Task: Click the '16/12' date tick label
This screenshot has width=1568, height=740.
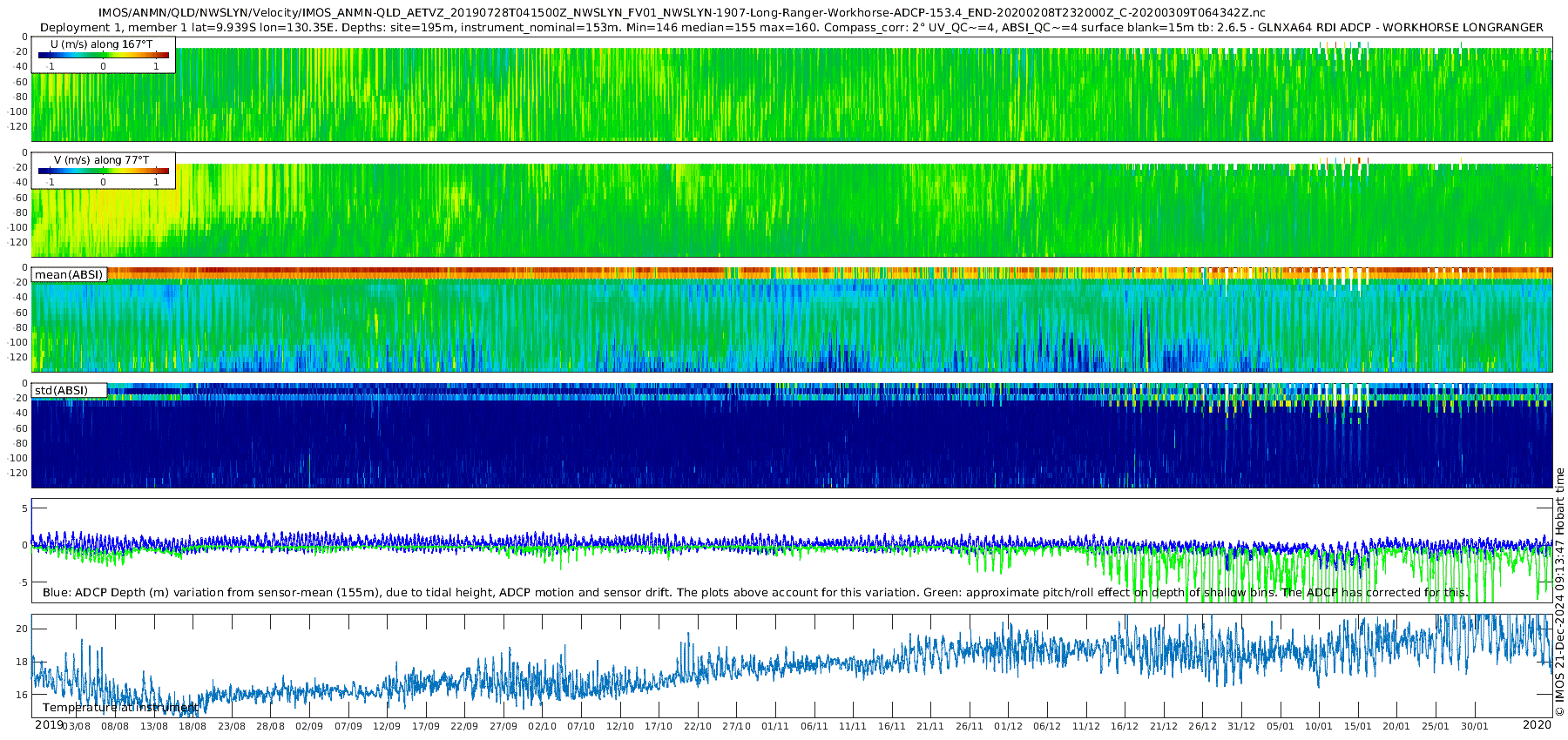Action: pos(1125,726)
